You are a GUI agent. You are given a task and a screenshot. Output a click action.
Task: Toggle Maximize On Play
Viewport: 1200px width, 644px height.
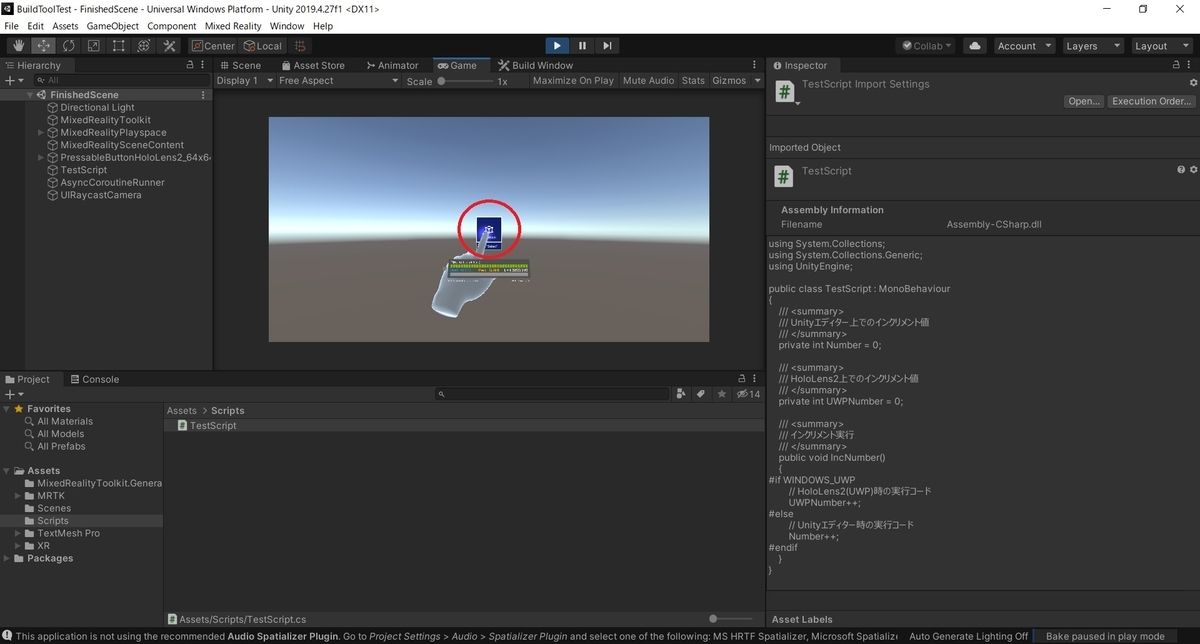point(573,80)
